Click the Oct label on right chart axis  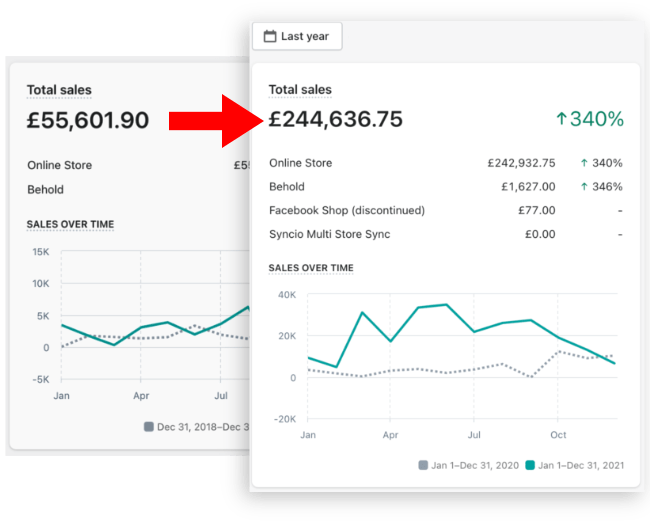558,435
